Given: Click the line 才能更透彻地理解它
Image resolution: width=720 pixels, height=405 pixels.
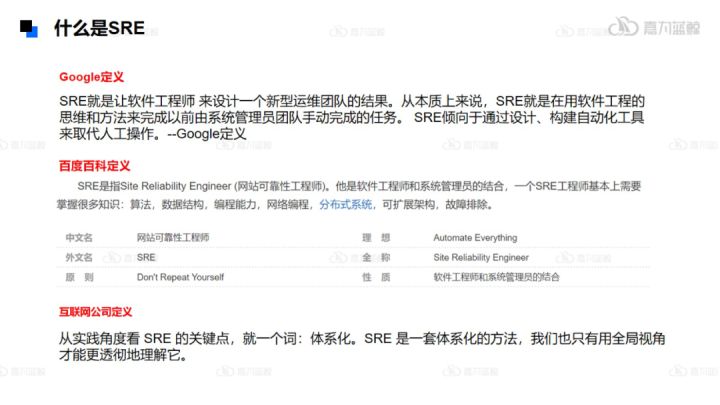Looking at the screenshot, I should click(x=123, y=355).
